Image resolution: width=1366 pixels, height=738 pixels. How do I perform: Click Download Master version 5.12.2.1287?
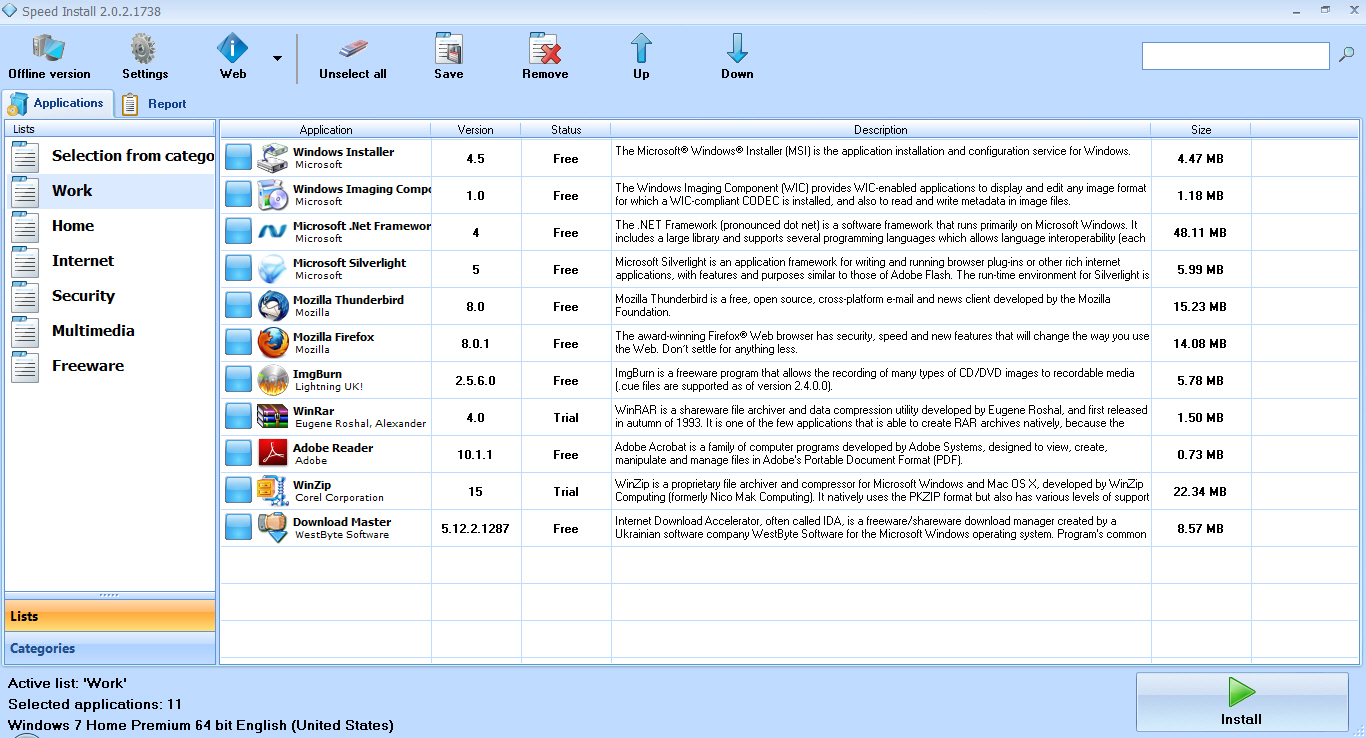tap(476, 528)
